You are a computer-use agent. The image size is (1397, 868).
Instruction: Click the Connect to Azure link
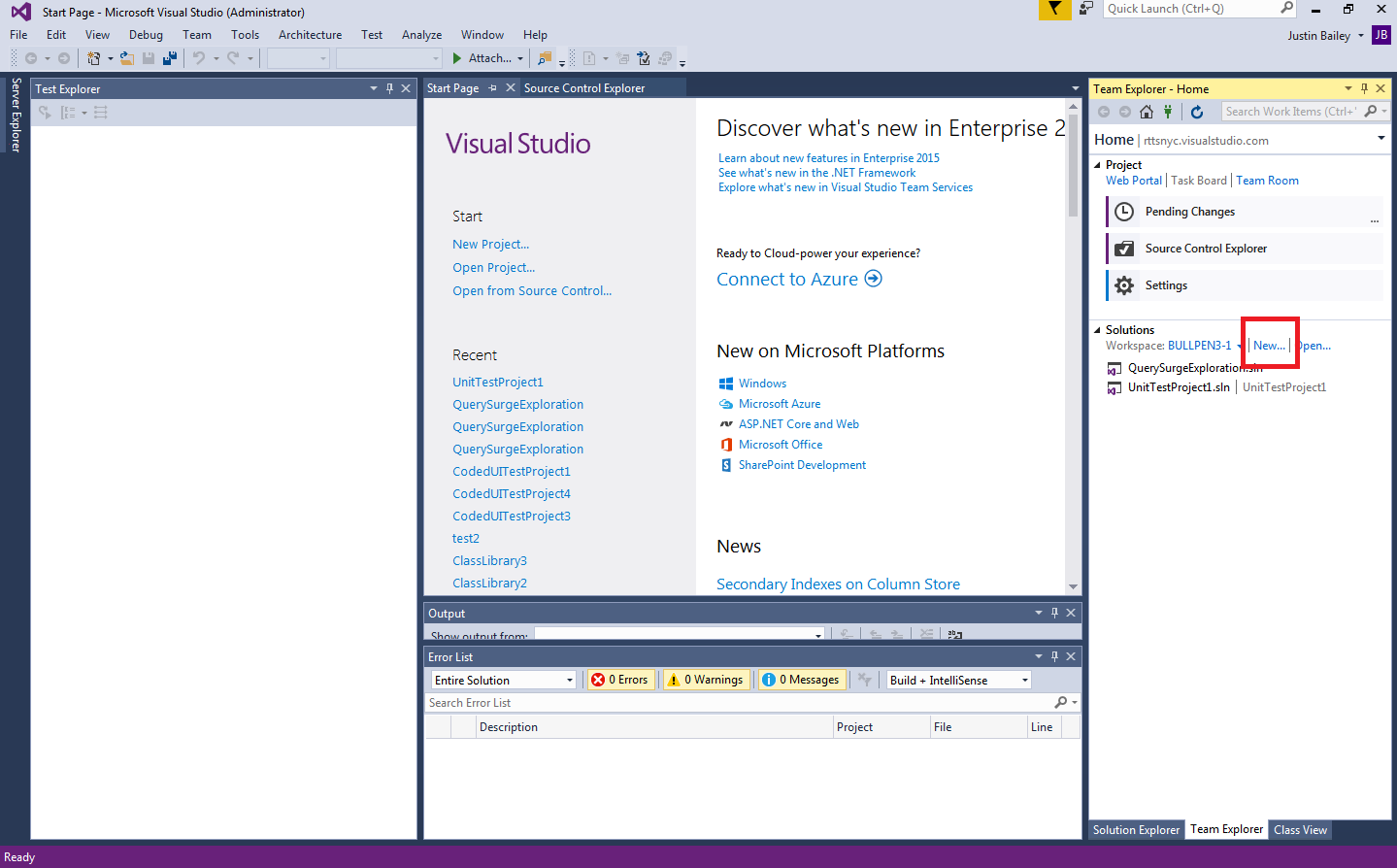pos(787,280)
